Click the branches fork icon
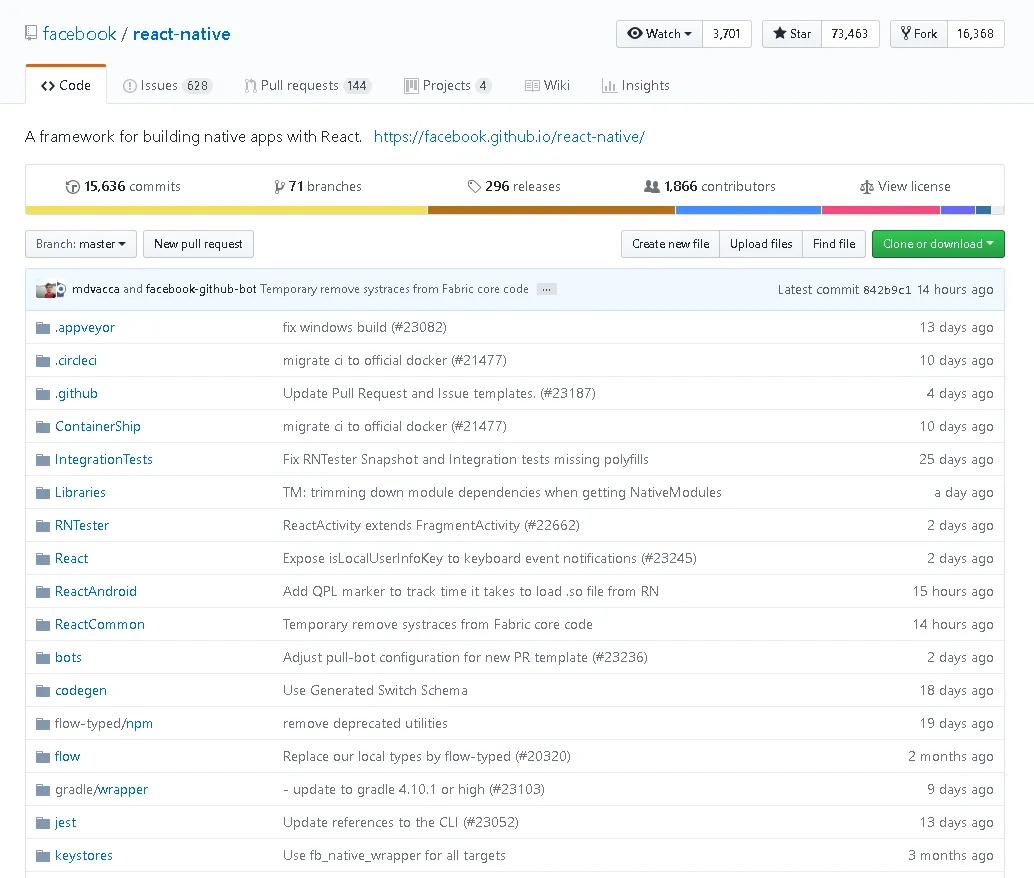The width and height of the screenshot is (1034, 878). point(280,187)
